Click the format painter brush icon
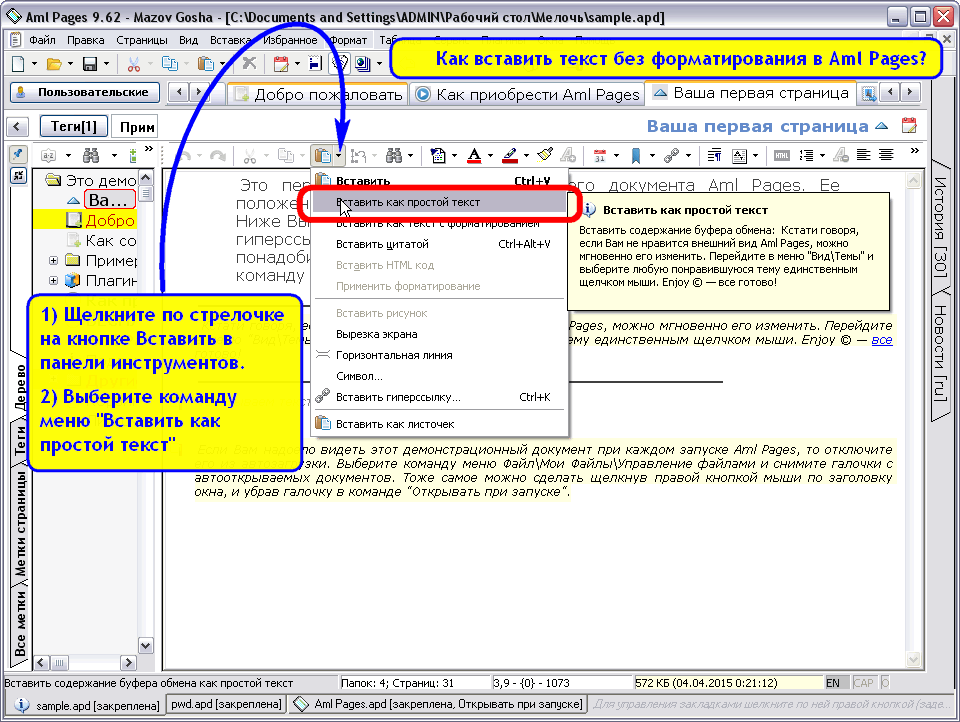Screen dimensions: 960x722 coord(545,155)
